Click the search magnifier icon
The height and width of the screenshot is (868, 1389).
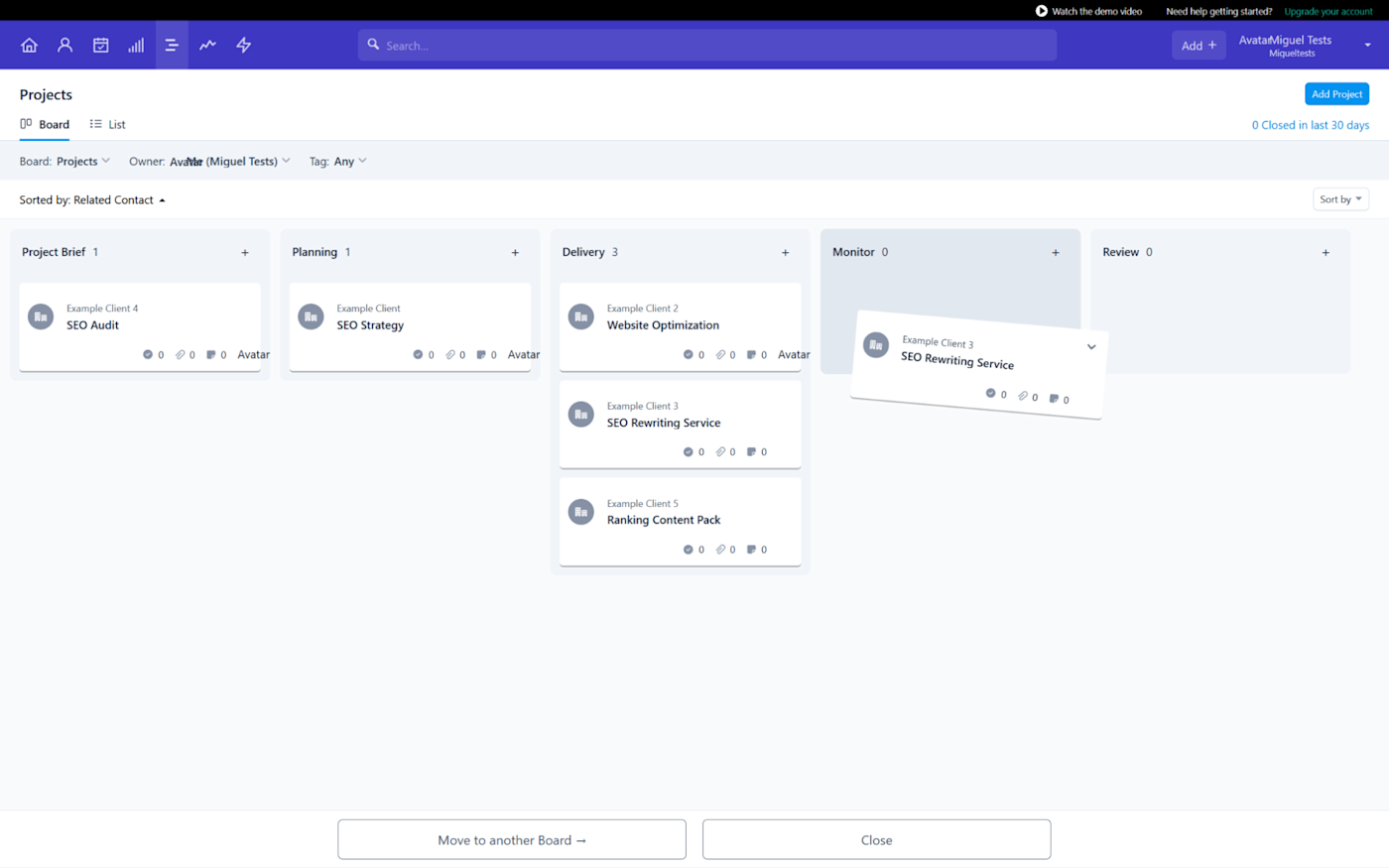tap(373, 45)
